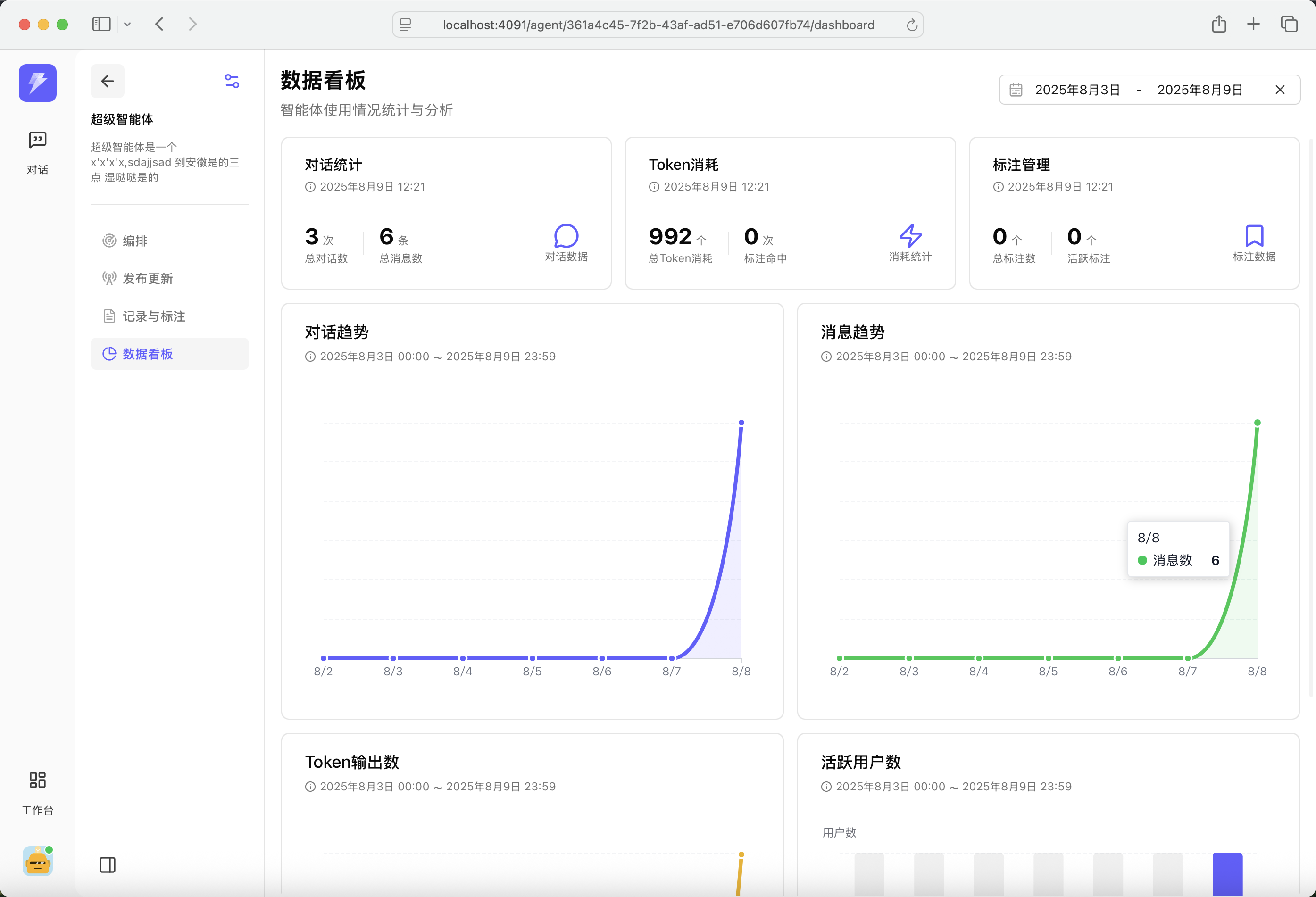The height and width of the screenshot is (897, 1316).
Task: Click the 标注数据 bookmark icon
Action: [x=1254, y=236]
